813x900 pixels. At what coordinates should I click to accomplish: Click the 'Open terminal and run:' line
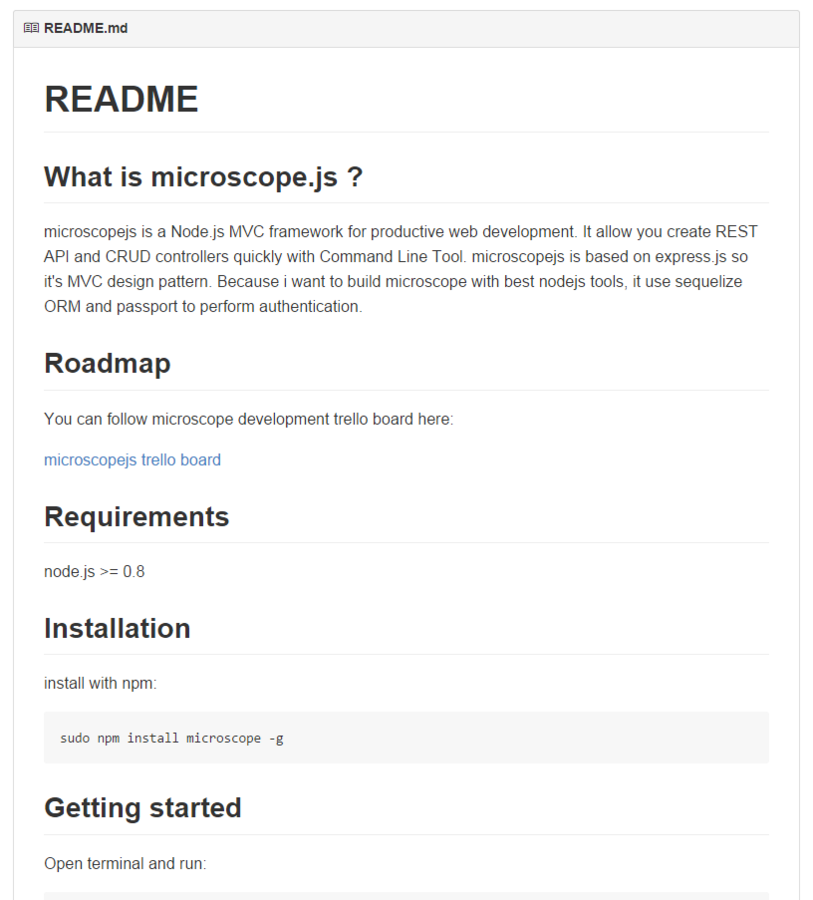(x=125, y=863)
